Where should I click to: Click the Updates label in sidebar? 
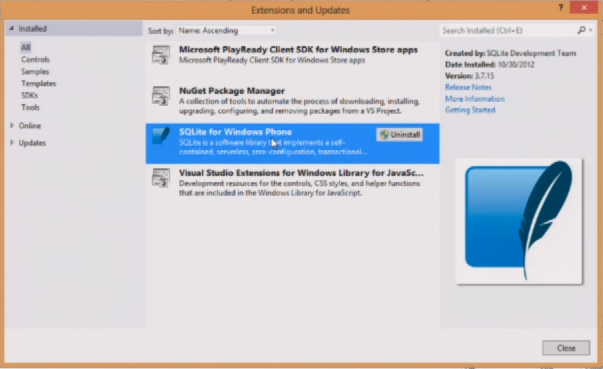coord(32,143)
